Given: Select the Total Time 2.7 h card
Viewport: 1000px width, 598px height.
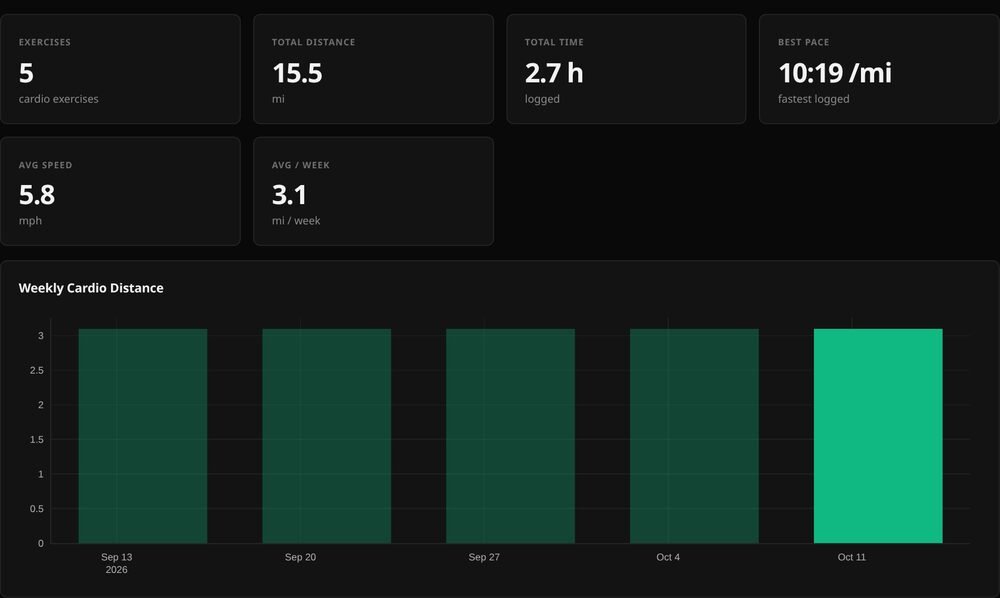Looking at the screenshot, I should tap(626, 69).
